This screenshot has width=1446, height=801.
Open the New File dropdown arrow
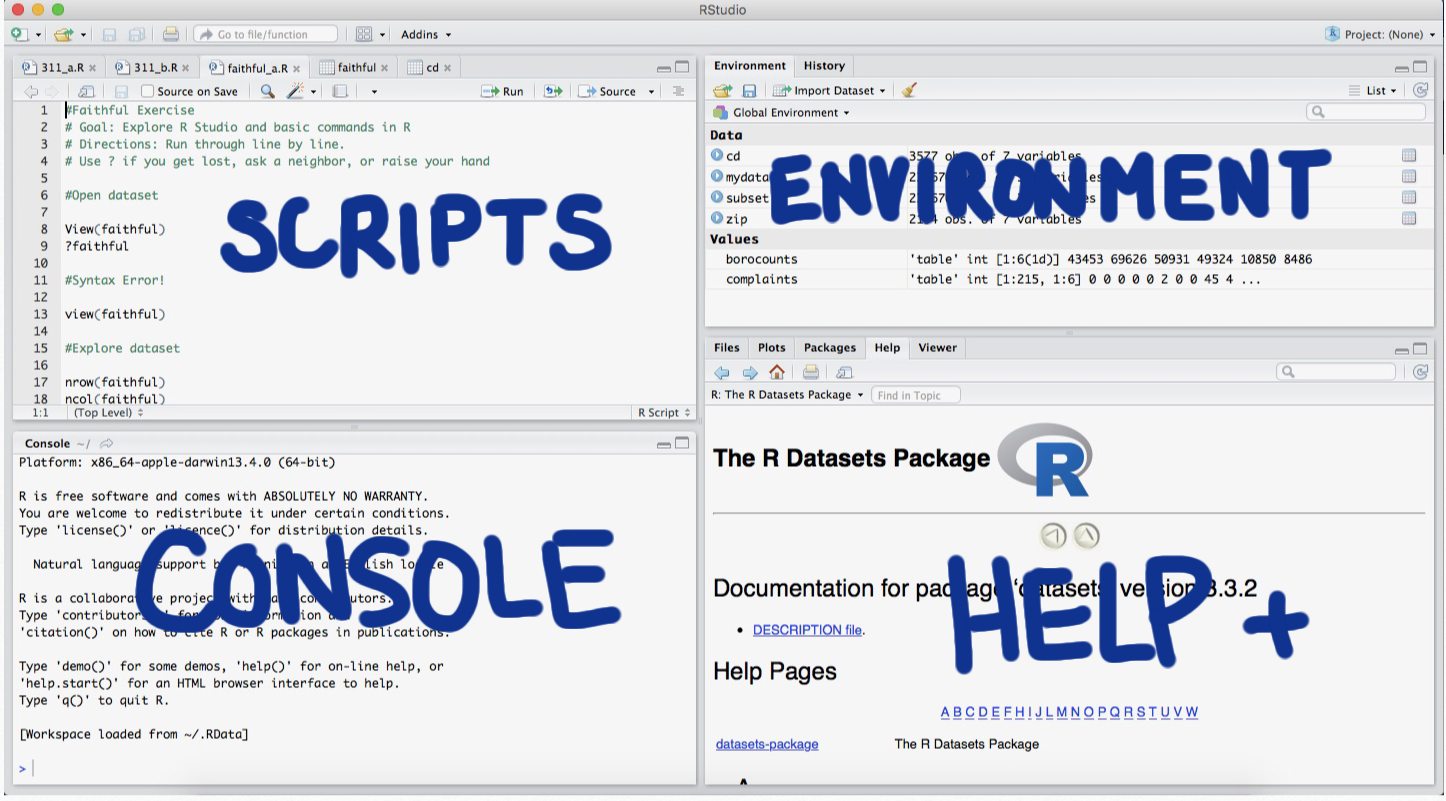pos(38,35)
